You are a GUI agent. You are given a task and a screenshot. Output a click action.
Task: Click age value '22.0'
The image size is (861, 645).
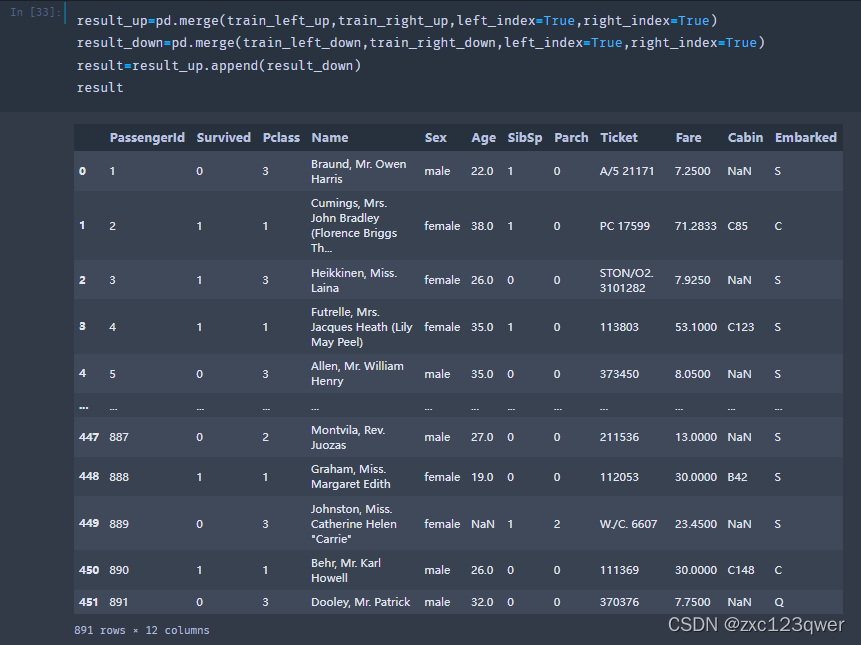[482, 171]
